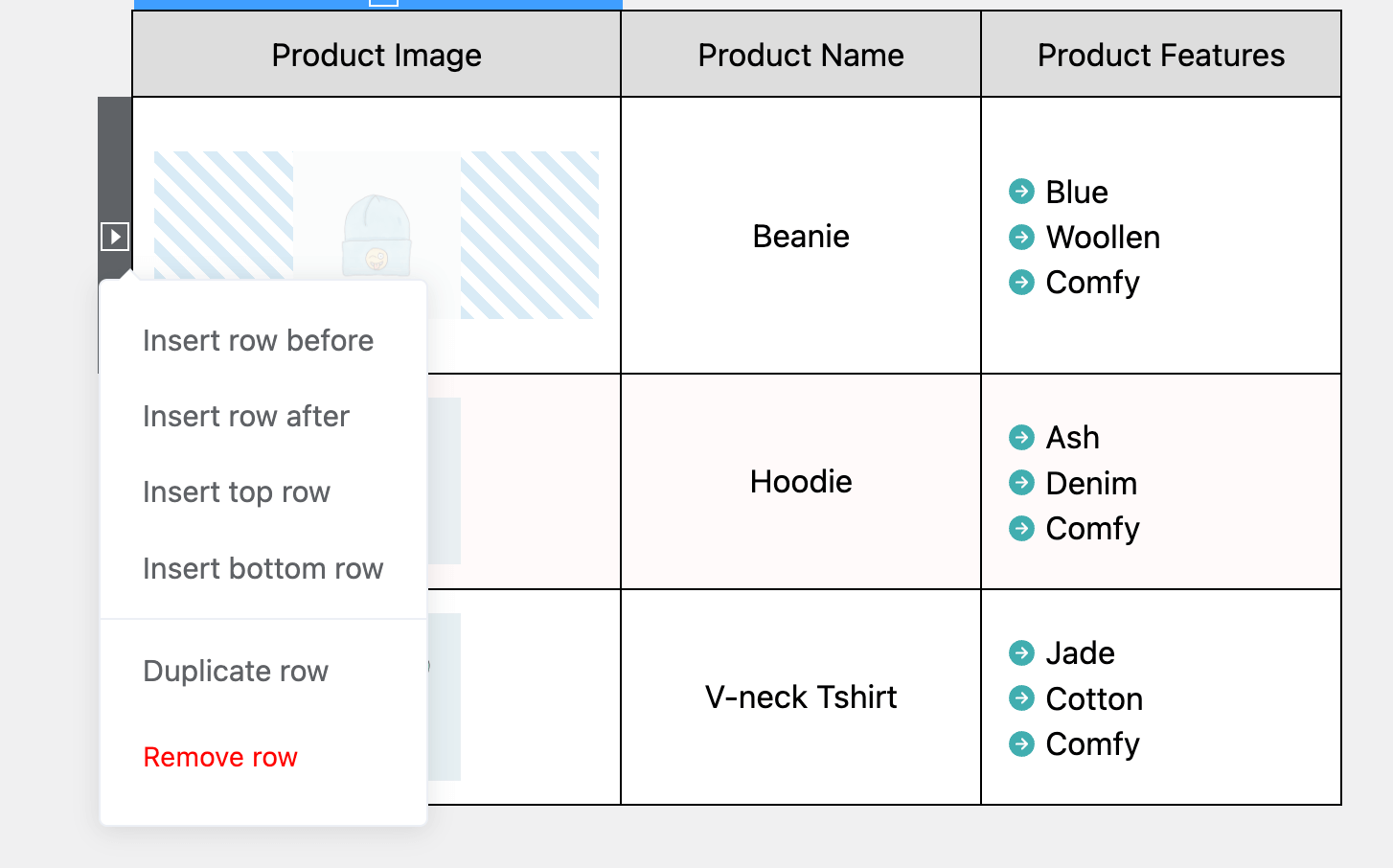The height and width of the screenshot is (868, 1393).
Task: Remove the row using the red menu option
Action: point(219,756)
